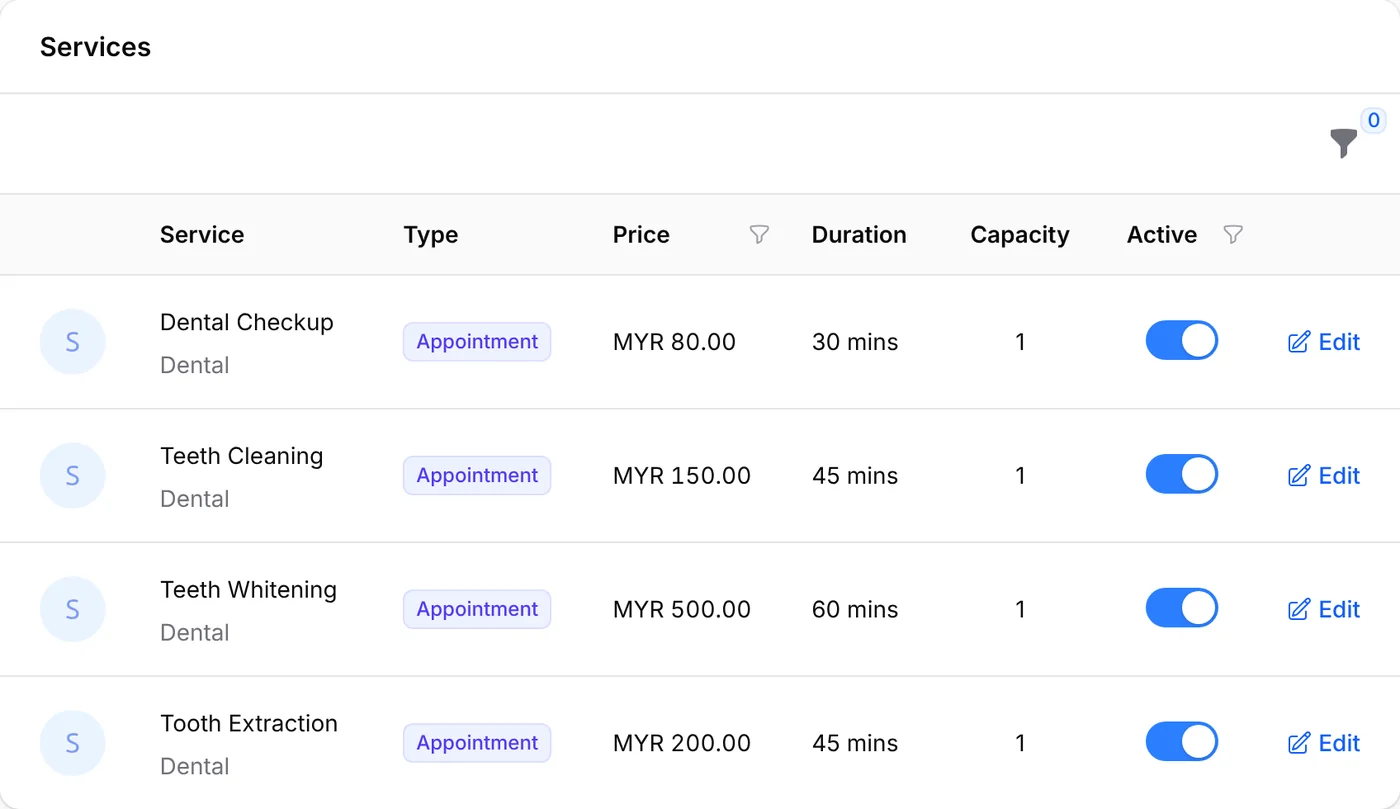This screenshot has width=1400, height=809.
Task: Click the Capacity column header
Action: 1020,235
